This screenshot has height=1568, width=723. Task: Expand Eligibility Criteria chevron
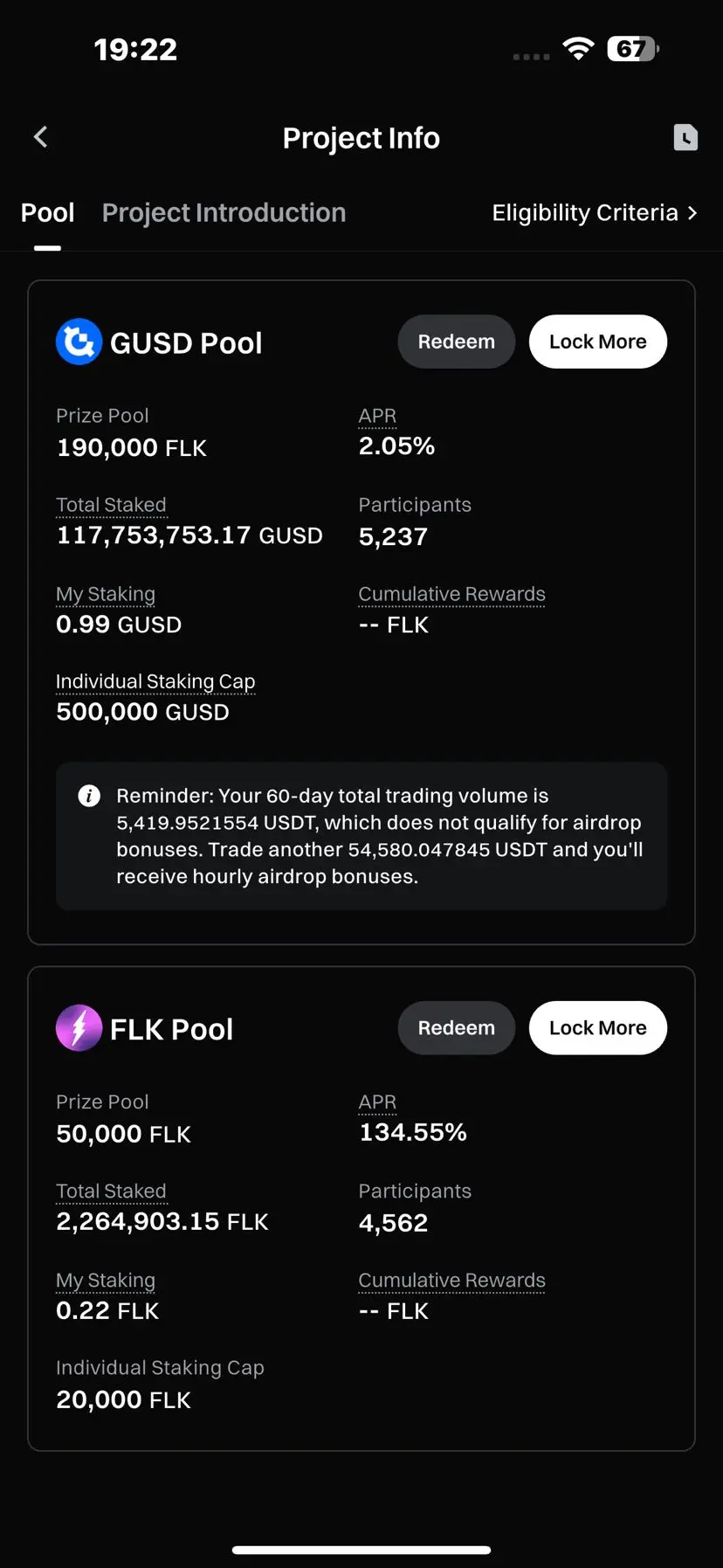coord(692,213)
